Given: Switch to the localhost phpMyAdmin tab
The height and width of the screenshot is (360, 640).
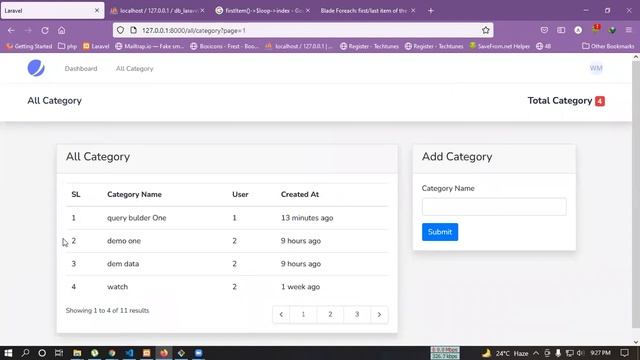Looking at the screenshot, I should click(x=158, y=11).
